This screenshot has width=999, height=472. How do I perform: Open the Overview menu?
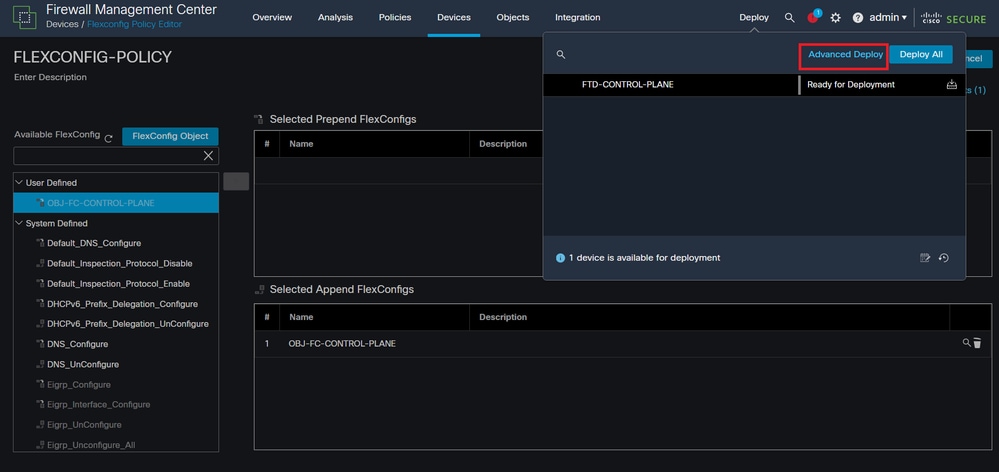point(272,17)
